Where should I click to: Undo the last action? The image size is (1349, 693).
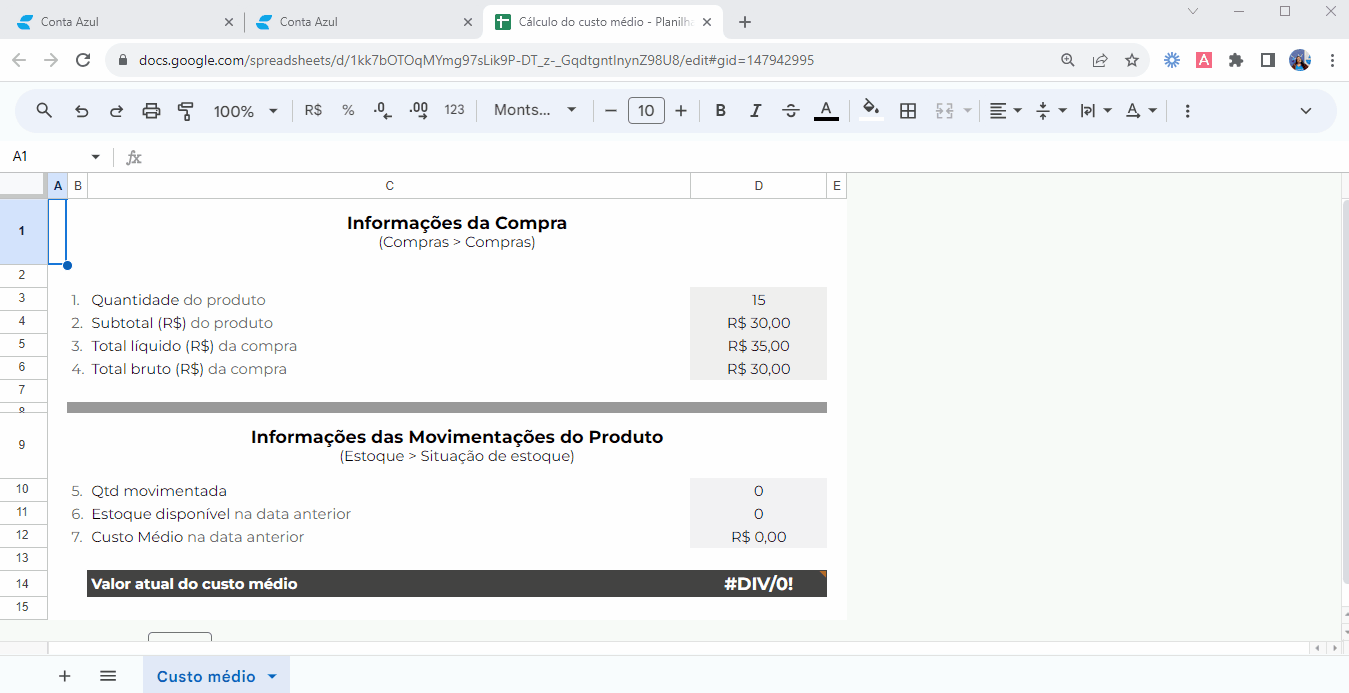pos(82,111)
